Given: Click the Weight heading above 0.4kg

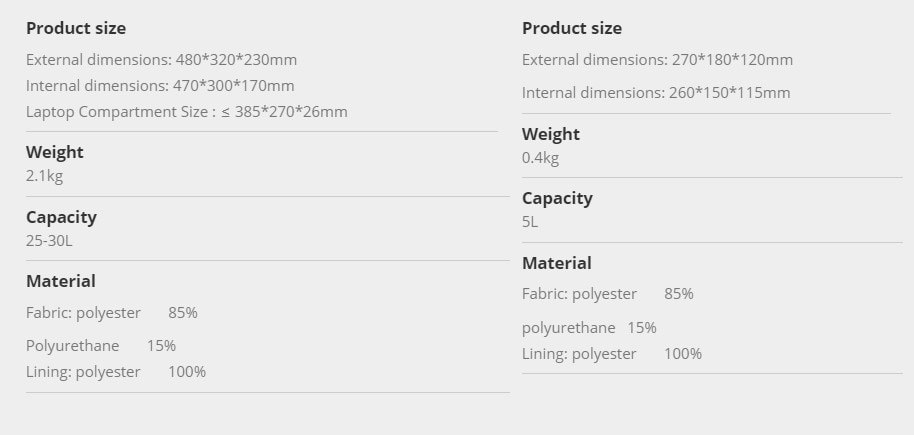Looking at the screenshot, I should pos(551,134).
